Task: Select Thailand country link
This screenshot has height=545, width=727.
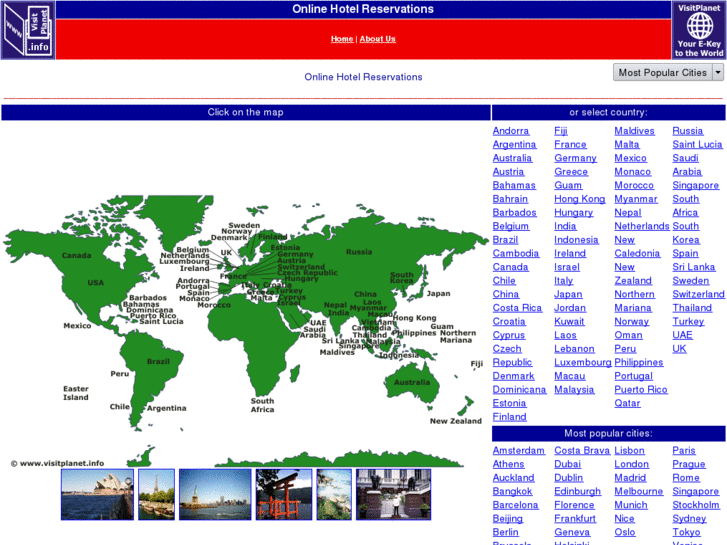Action: click(692, 308)
